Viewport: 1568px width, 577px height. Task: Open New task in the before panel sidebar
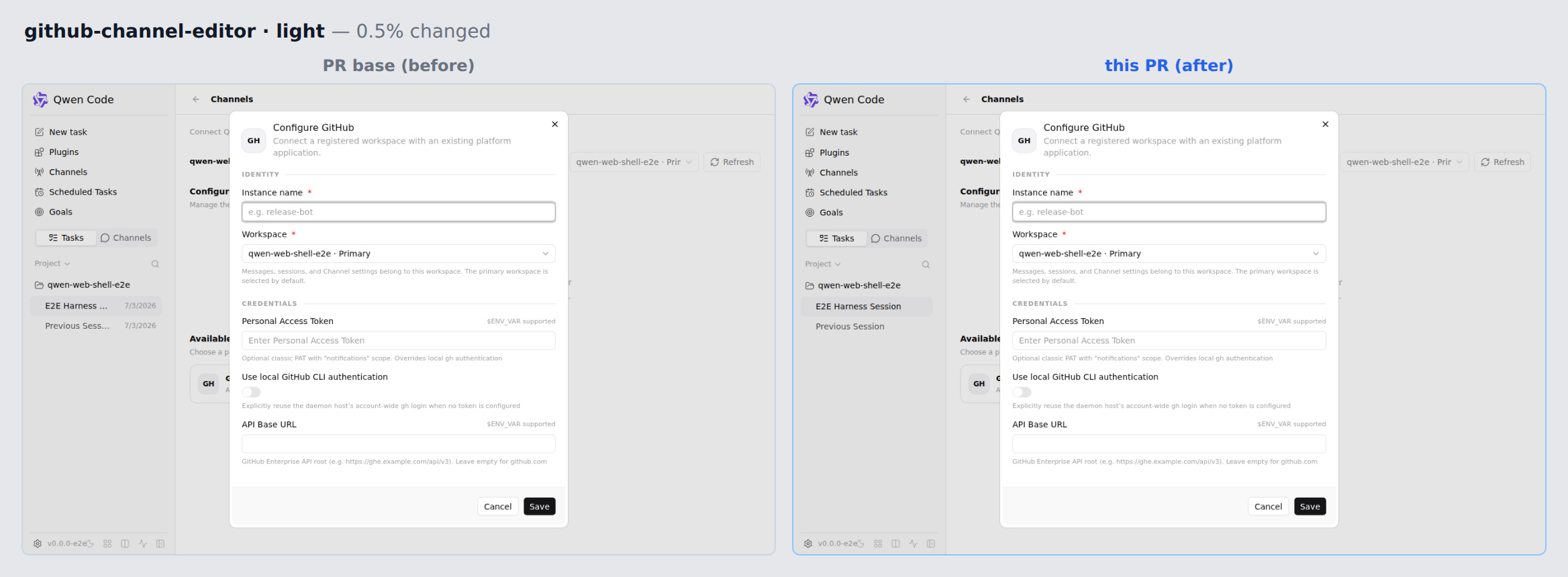98,132
